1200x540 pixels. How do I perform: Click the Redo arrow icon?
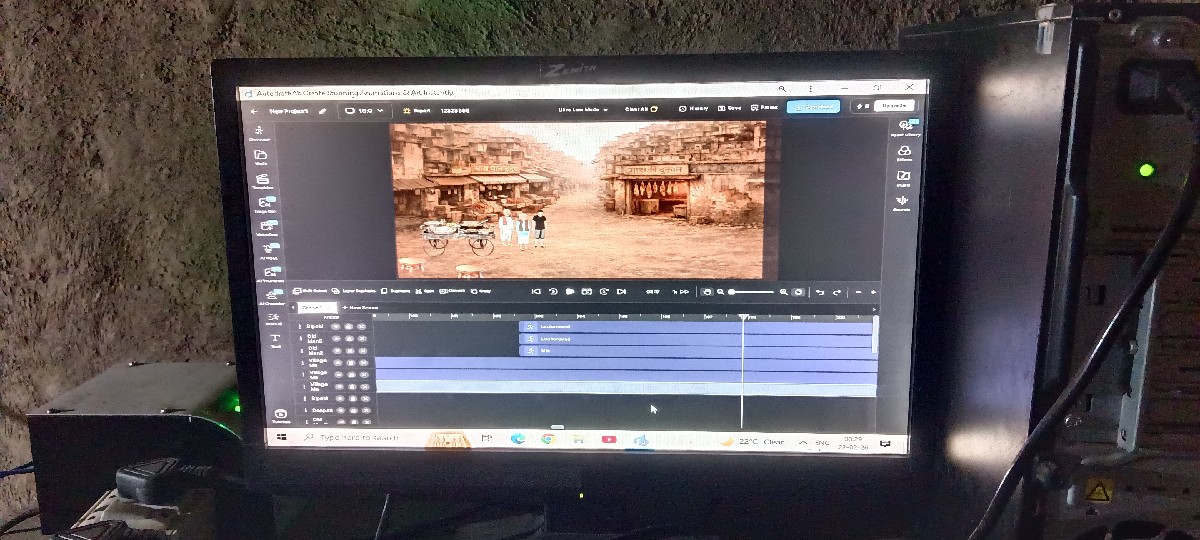[836, 292]
